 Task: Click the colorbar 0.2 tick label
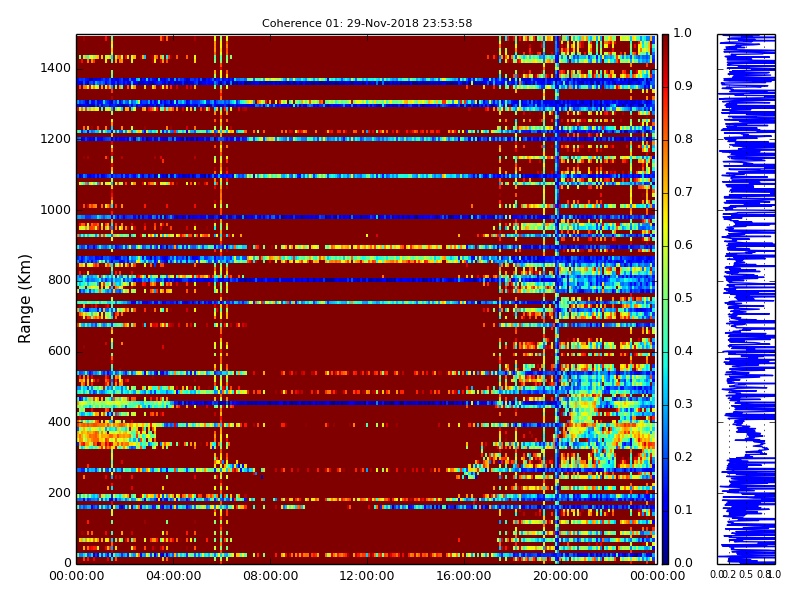[x=683, y=457]
